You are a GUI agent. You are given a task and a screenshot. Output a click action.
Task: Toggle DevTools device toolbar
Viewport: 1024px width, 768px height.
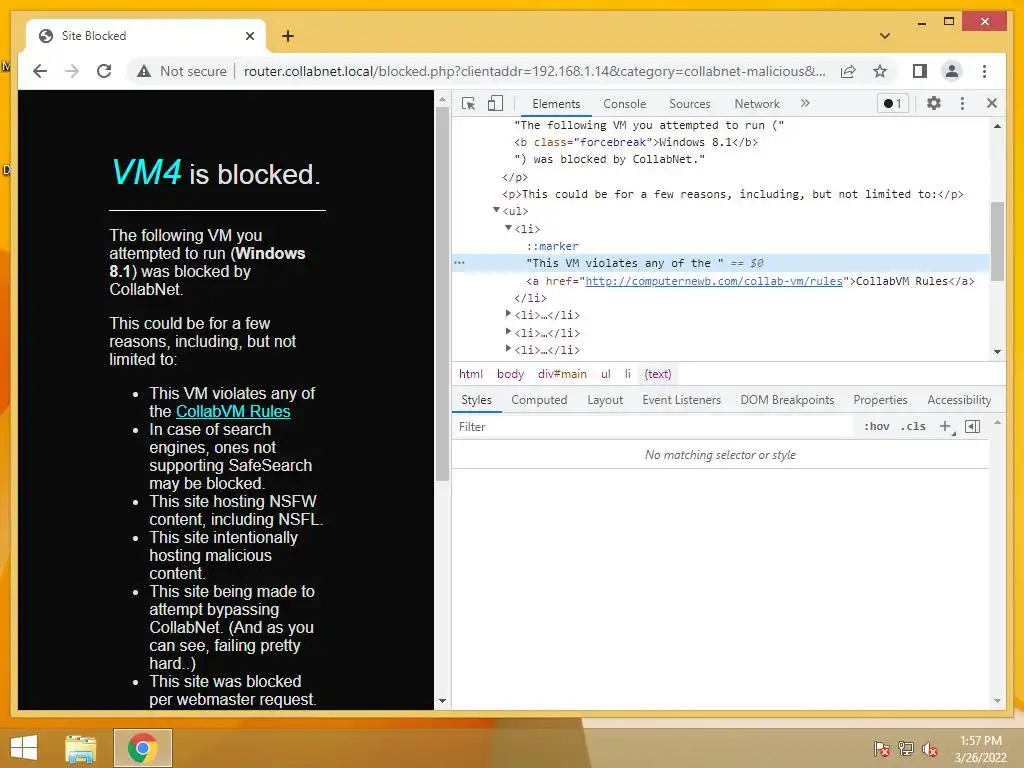pos(496,103)
